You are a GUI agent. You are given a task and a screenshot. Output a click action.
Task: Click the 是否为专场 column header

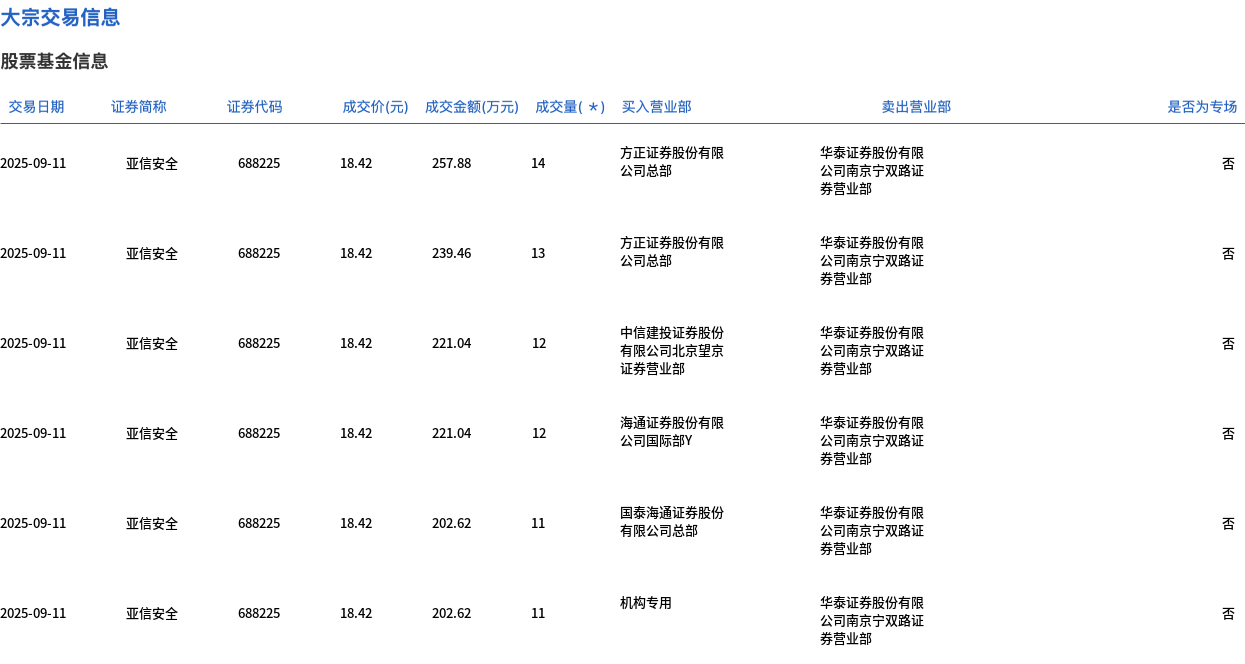pyautogui.click(x=1202, y=107)
